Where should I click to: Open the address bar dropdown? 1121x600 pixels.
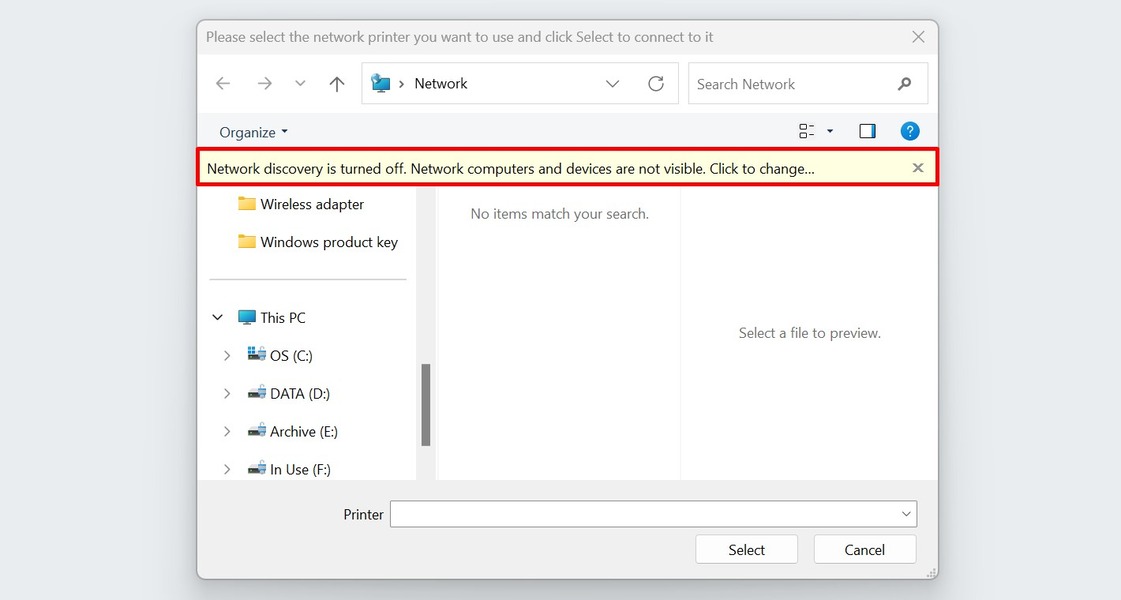612,83
